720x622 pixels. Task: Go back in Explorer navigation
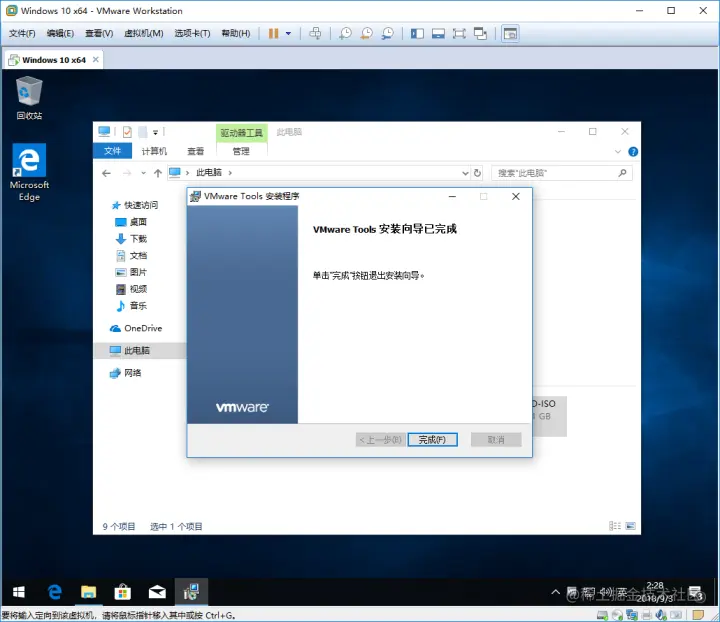tap(107, 173)
